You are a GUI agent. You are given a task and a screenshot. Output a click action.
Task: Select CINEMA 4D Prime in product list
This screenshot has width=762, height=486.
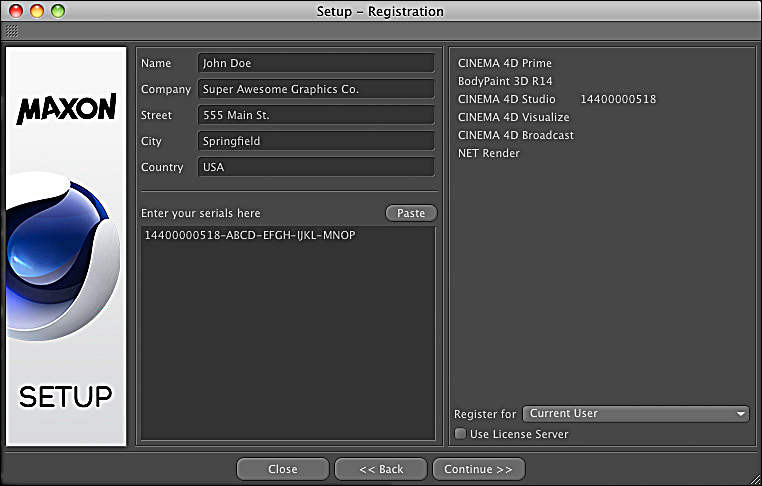[x=505, y=63]
